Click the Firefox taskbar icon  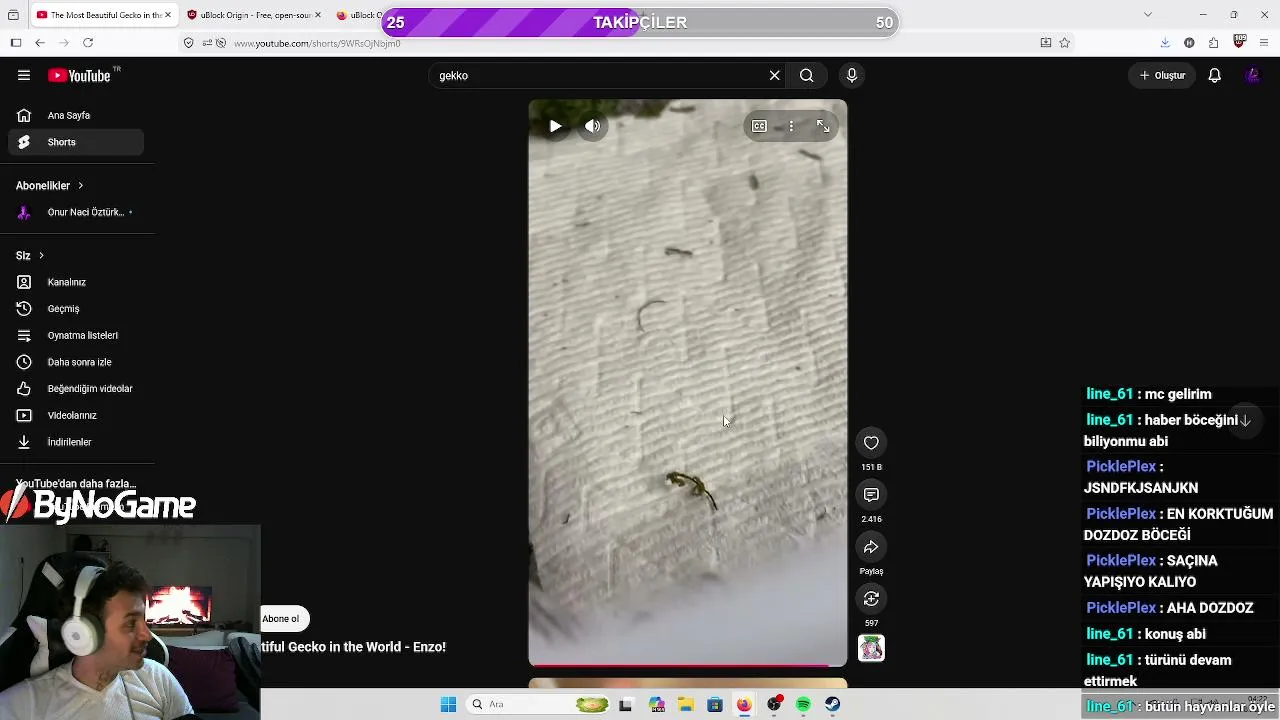tap(744, 705)
